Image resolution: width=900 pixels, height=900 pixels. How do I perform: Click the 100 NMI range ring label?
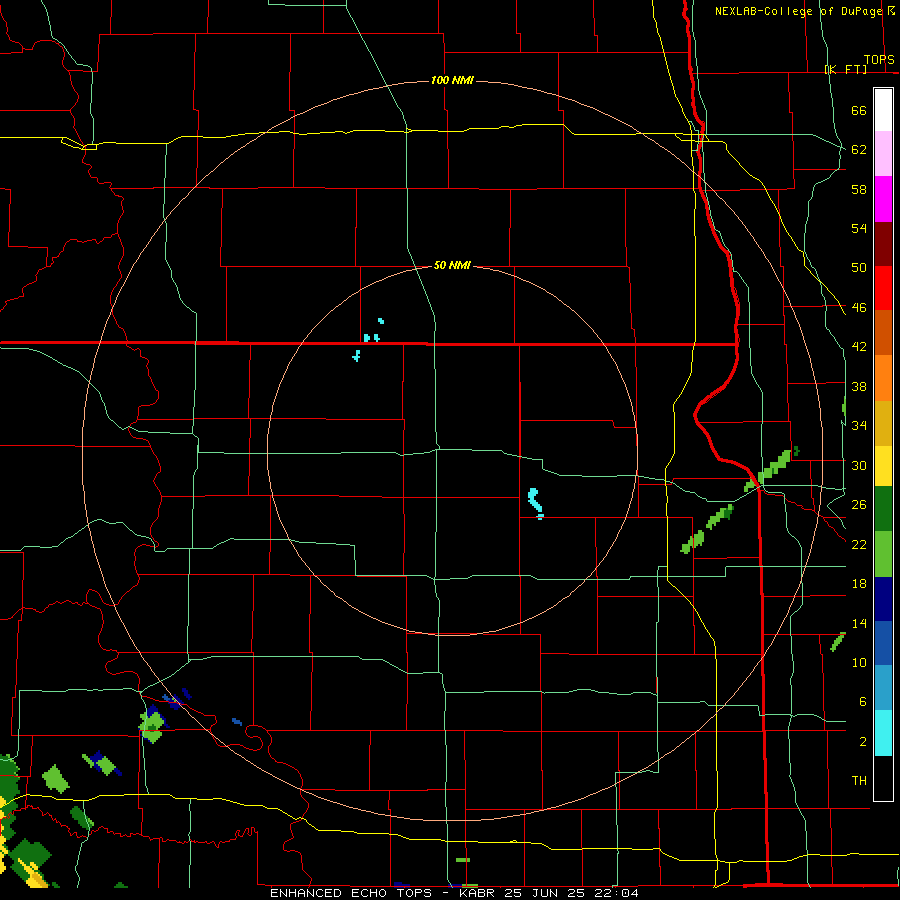452,80
